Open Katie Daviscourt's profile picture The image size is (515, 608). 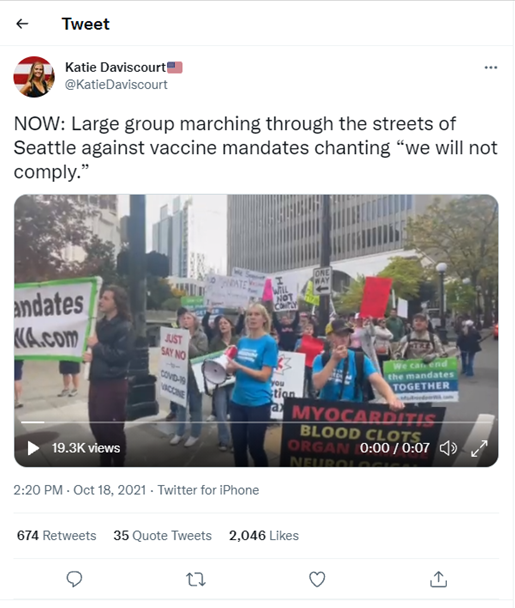pos(34,77)
